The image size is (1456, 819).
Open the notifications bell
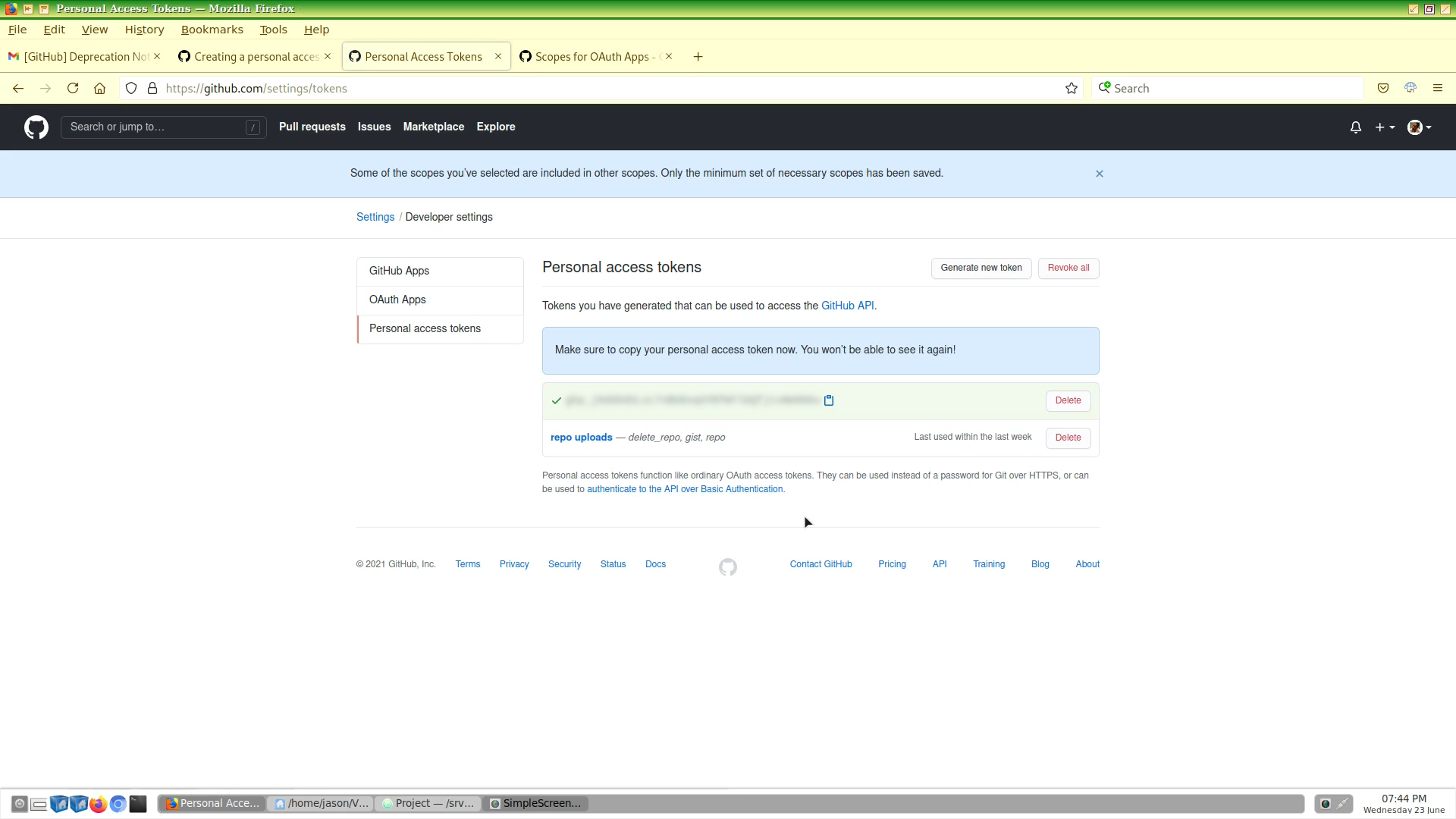[x=1356, y=127]
